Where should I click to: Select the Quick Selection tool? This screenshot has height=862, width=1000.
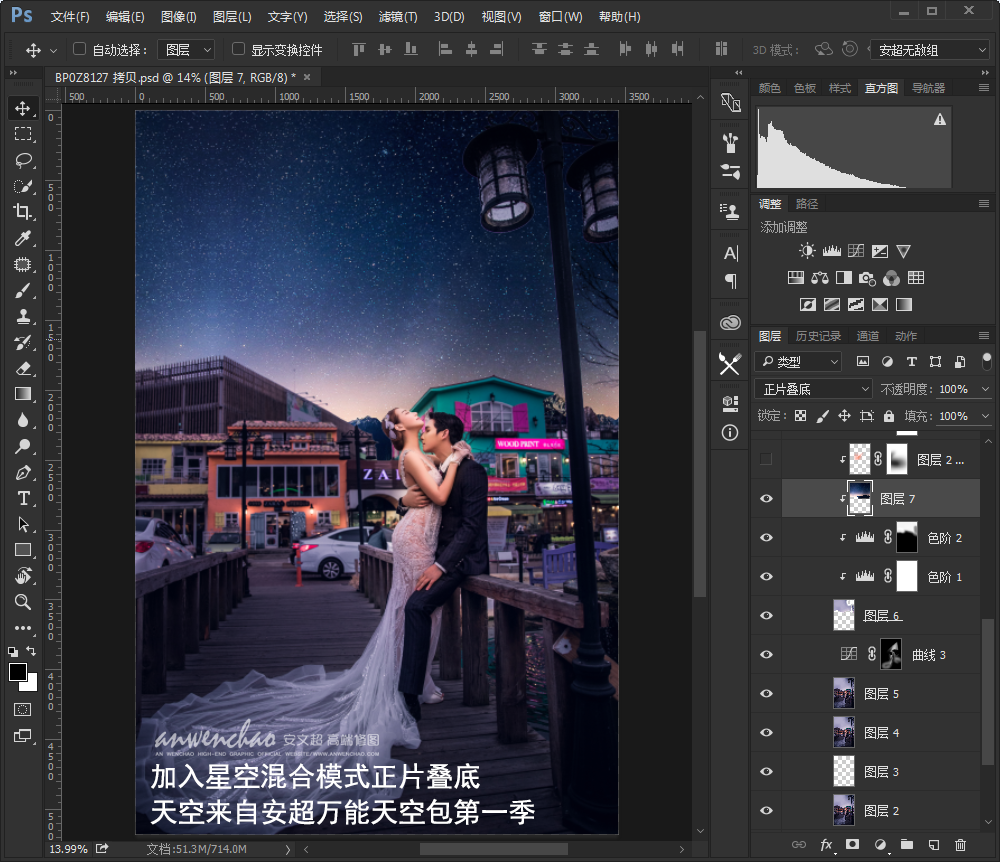(x=23, y=186)
